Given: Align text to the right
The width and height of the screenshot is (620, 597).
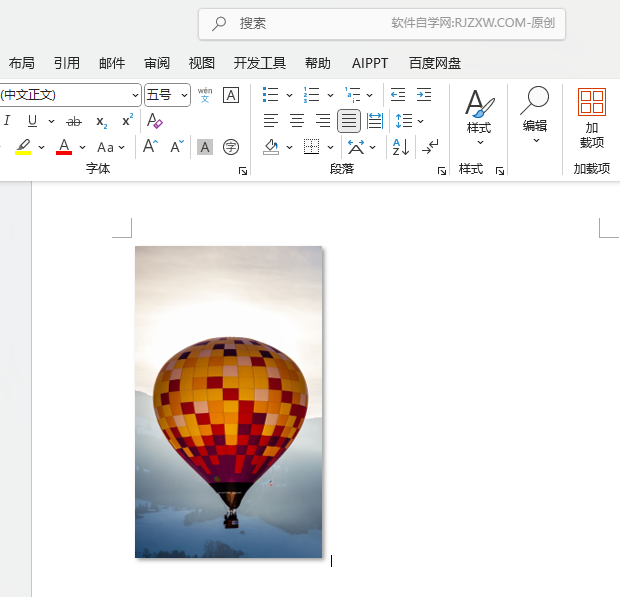Looking at the screenshot, I should click(323, 121).
